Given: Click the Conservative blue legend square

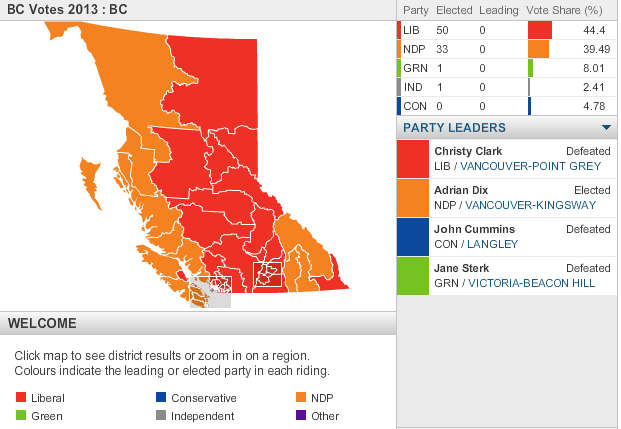Looking at the screenshot, I should (160, 398).
